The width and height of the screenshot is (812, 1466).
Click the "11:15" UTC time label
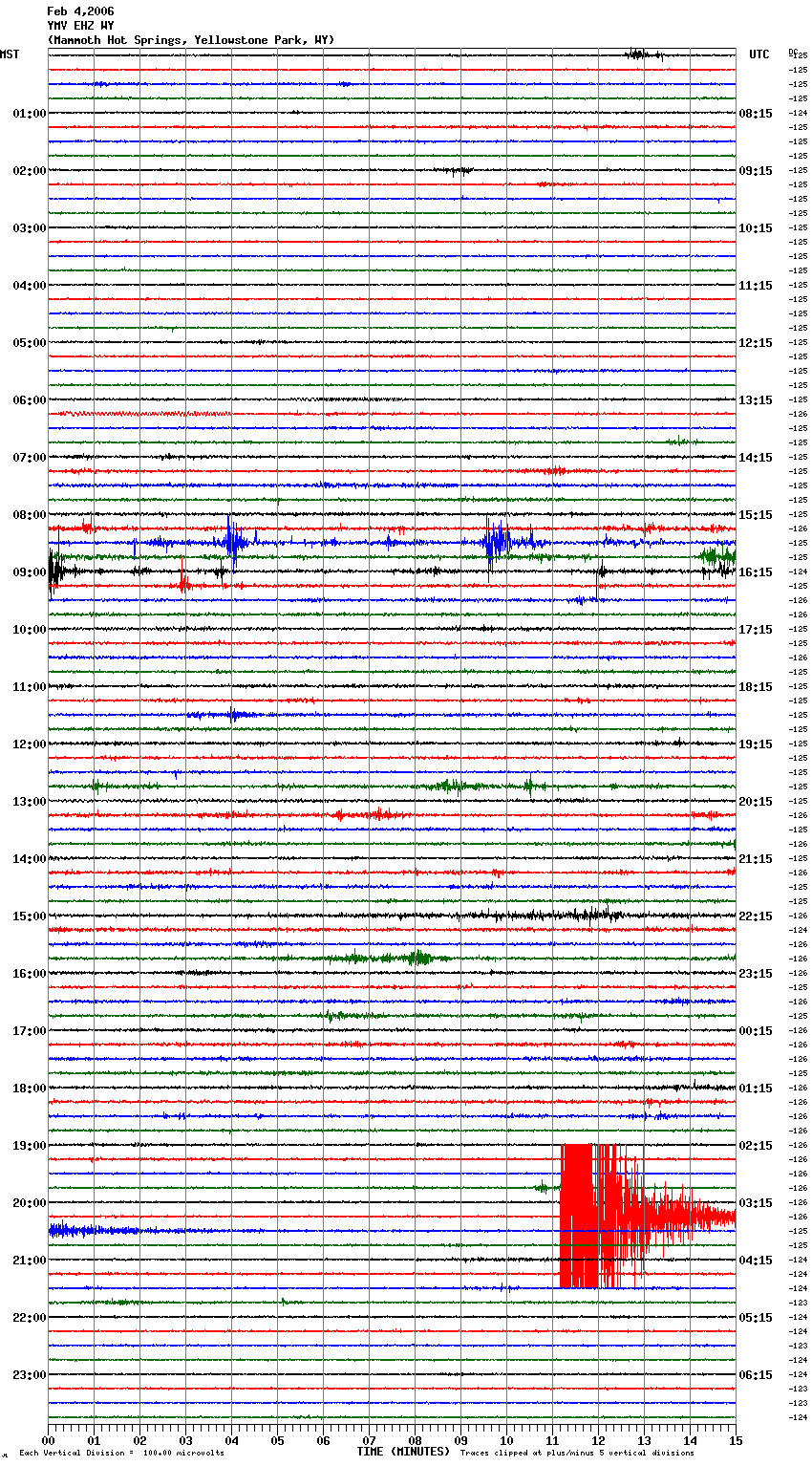coord(756,286)
